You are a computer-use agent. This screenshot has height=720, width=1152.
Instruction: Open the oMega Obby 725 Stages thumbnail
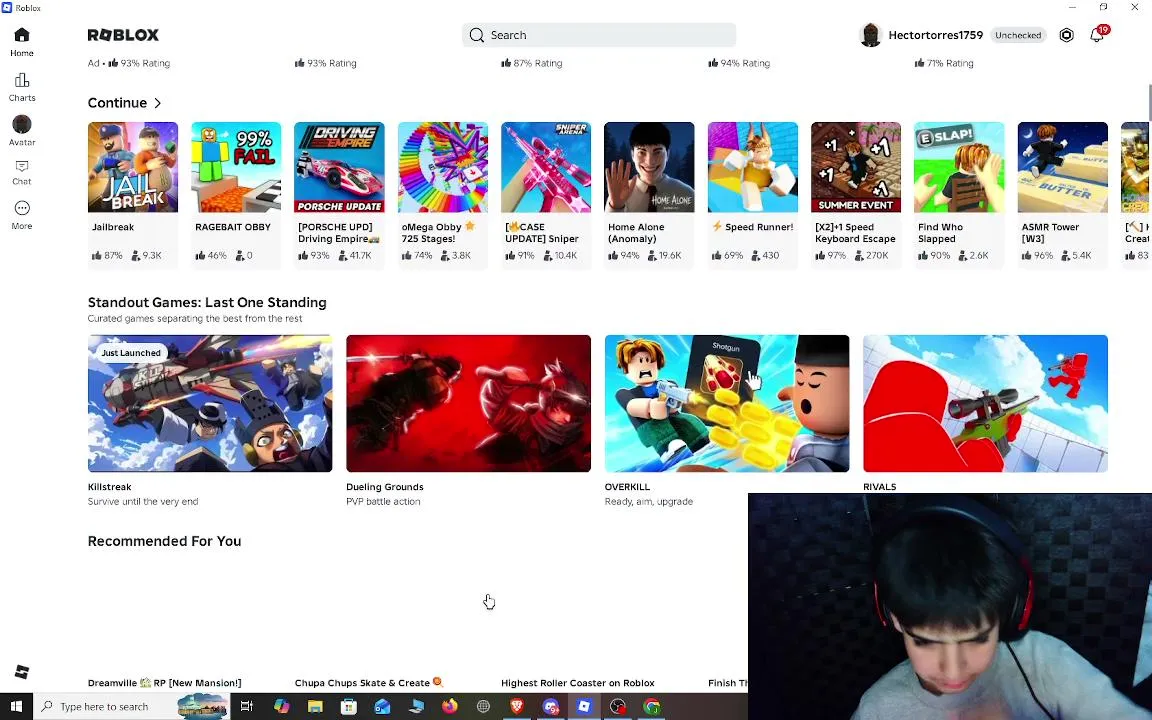(442, 167)
